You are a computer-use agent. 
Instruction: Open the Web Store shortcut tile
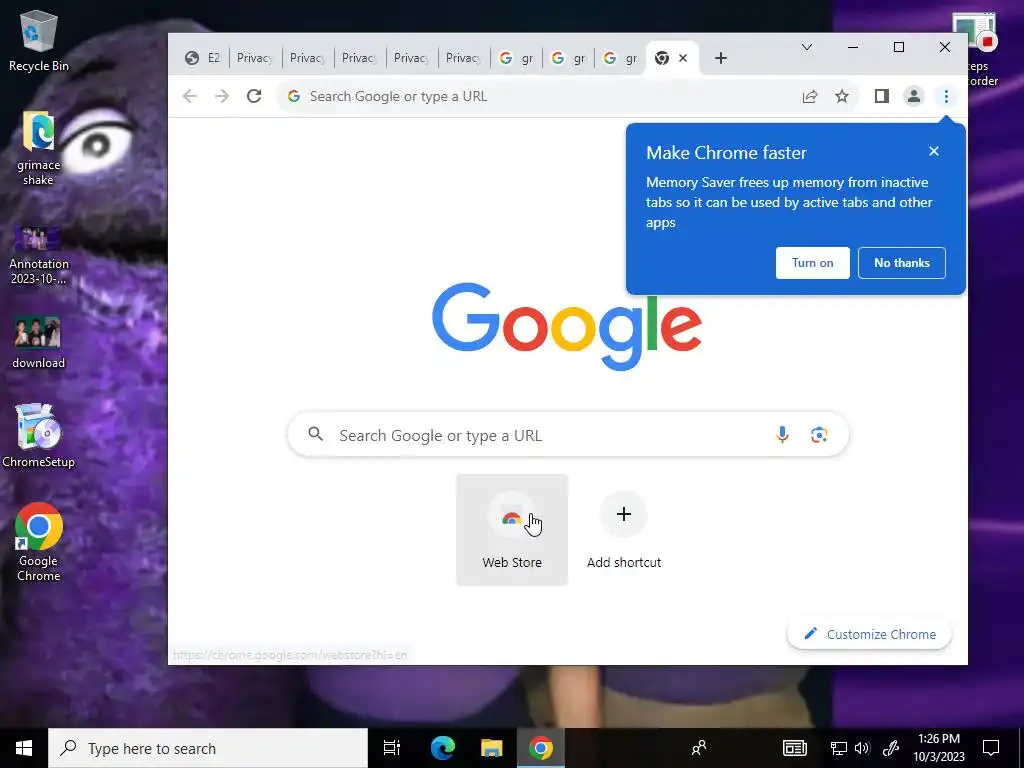(x=512, y=530)
